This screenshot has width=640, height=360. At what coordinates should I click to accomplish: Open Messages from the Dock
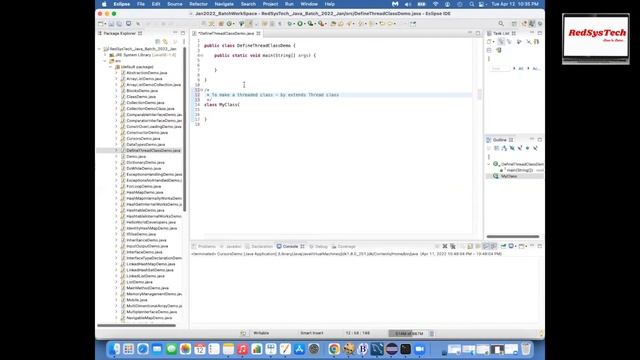coord(171,349)
